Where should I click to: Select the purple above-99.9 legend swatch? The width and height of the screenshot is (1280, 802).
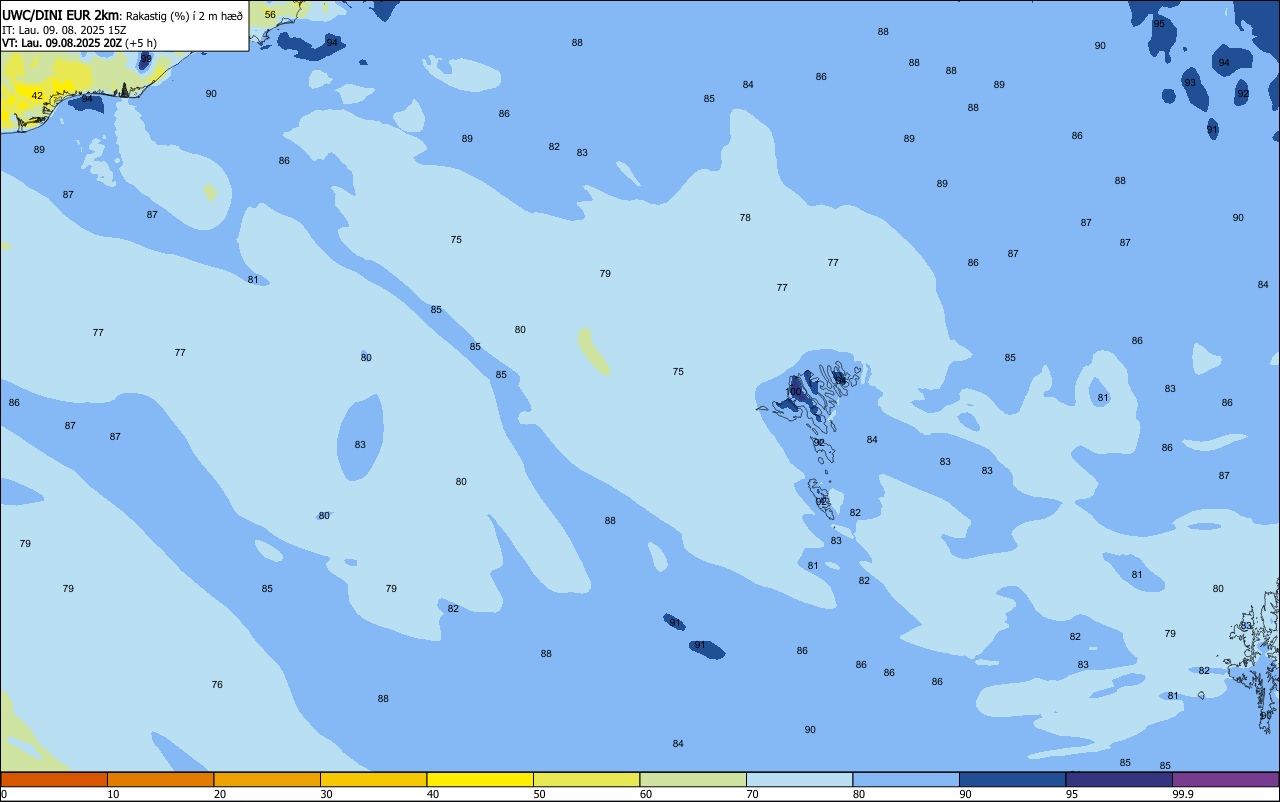(x=1225, y=779)
